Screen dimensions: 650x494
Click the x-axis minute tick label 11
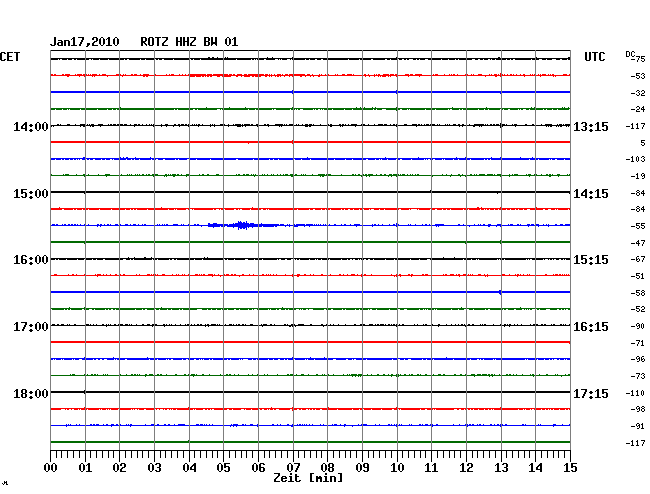click(x=431, y=468)
